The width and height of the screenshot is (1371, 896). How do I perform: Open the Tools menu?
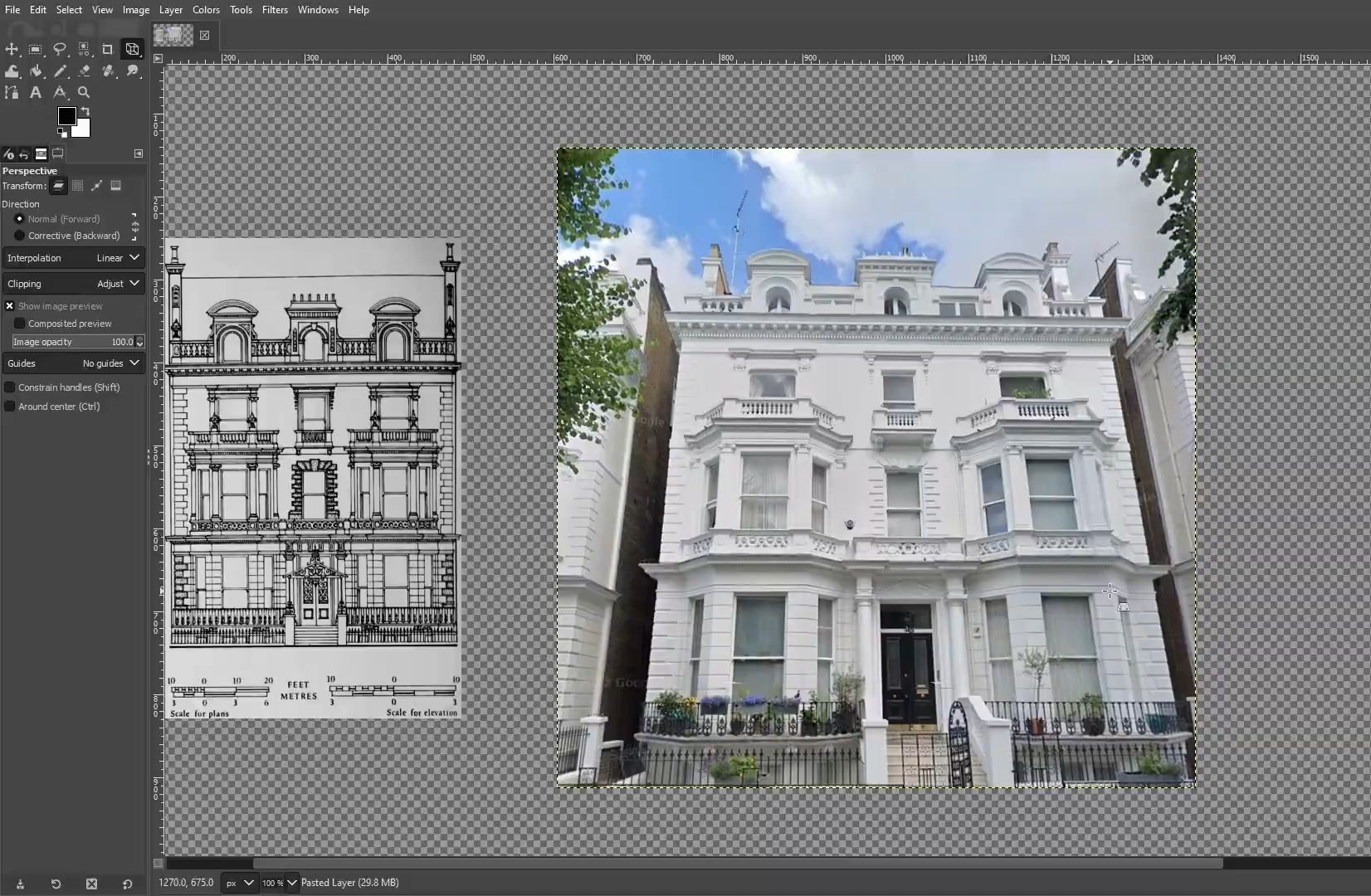point(241,10)
